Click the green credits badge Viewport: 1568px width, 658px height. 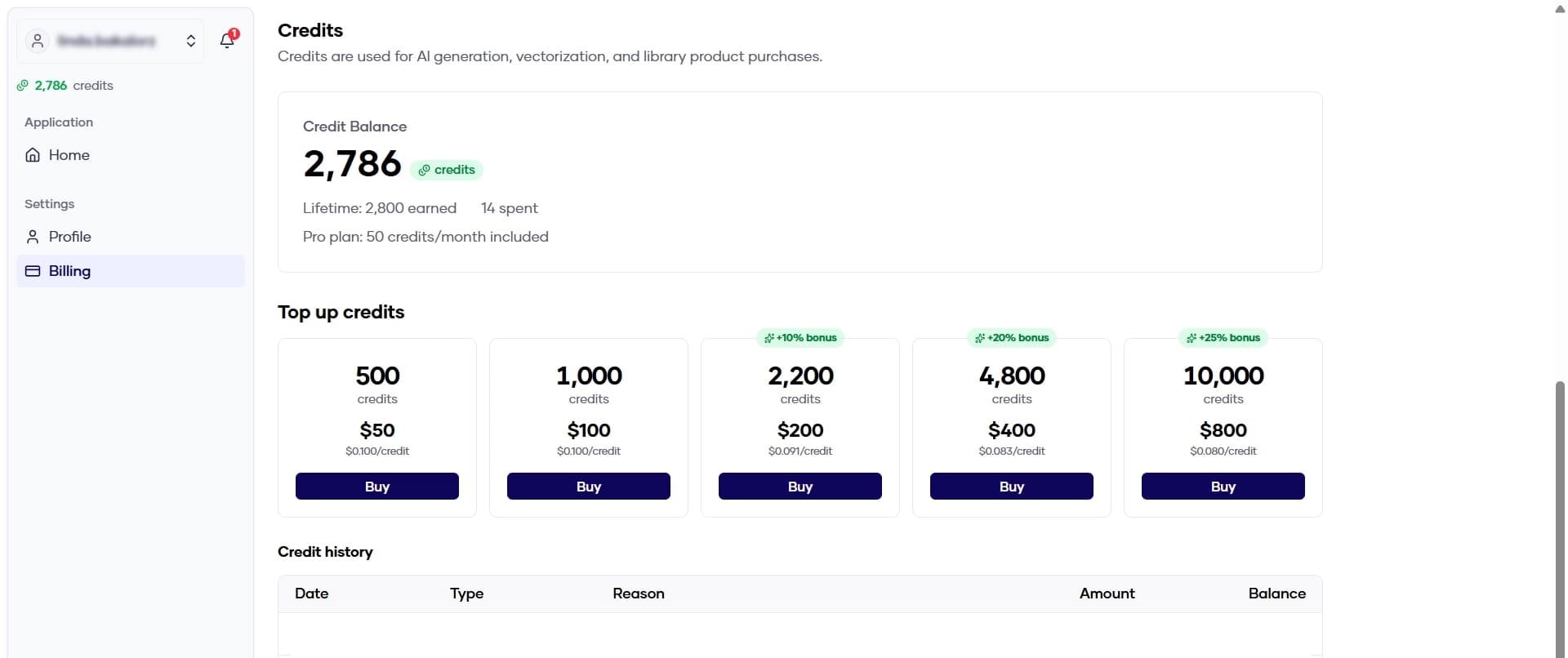click(447, 170)
